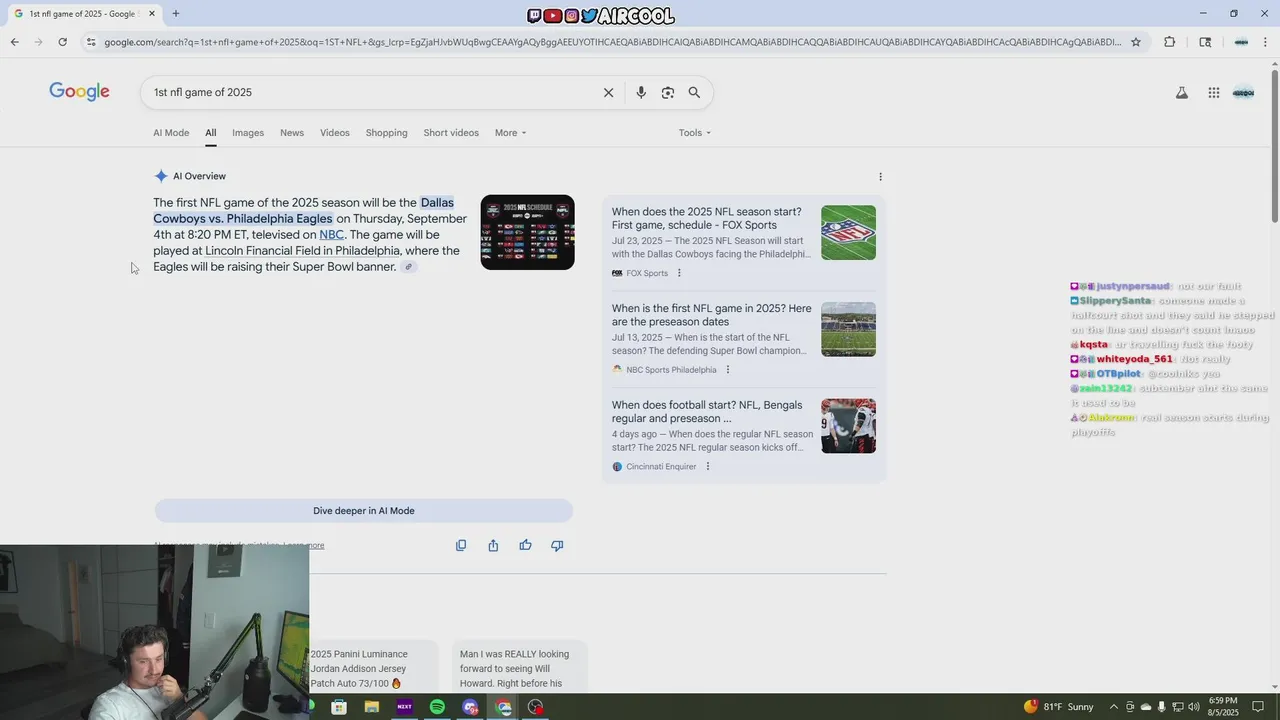Go back to the previous page
The image size is (1280, 720).
[14, 42]
